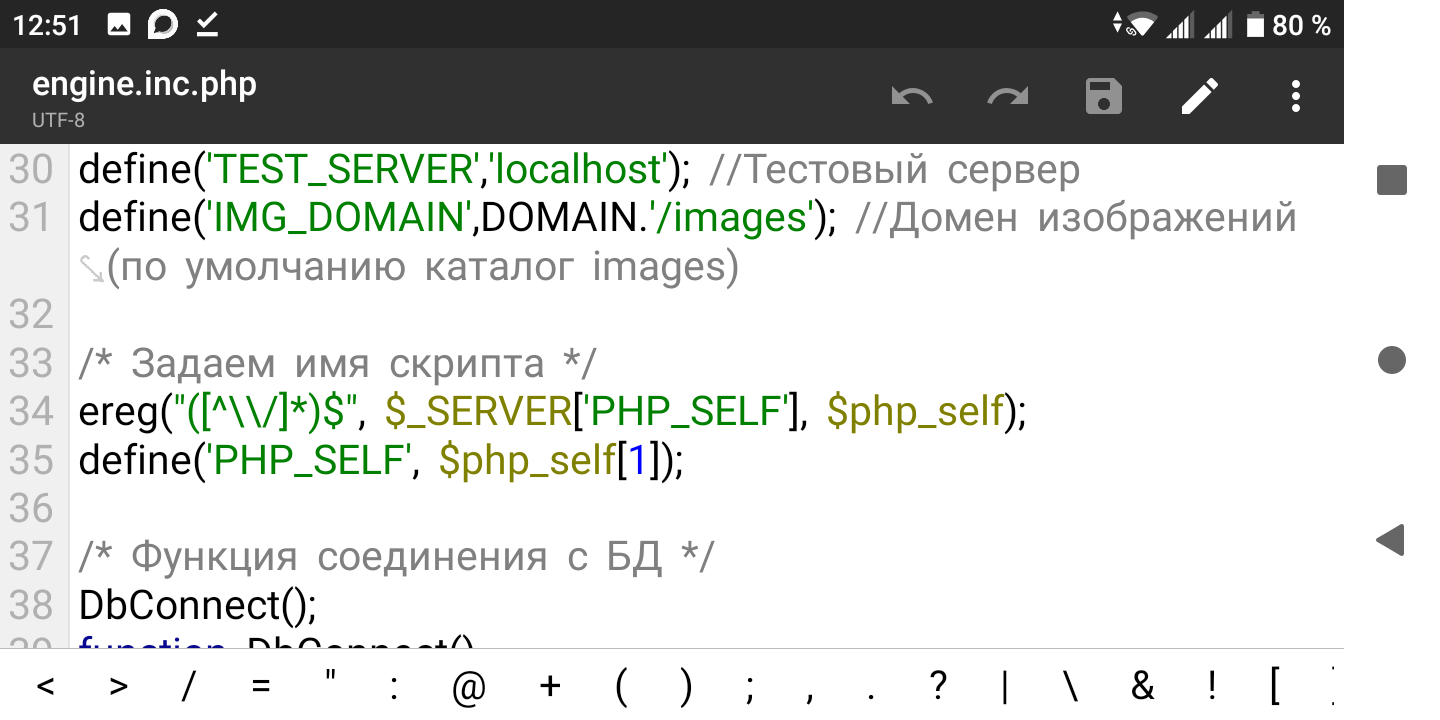The image size is (1440, 720).
Task: Insert the @ symbol from the key bar
Action: [469, 686]
